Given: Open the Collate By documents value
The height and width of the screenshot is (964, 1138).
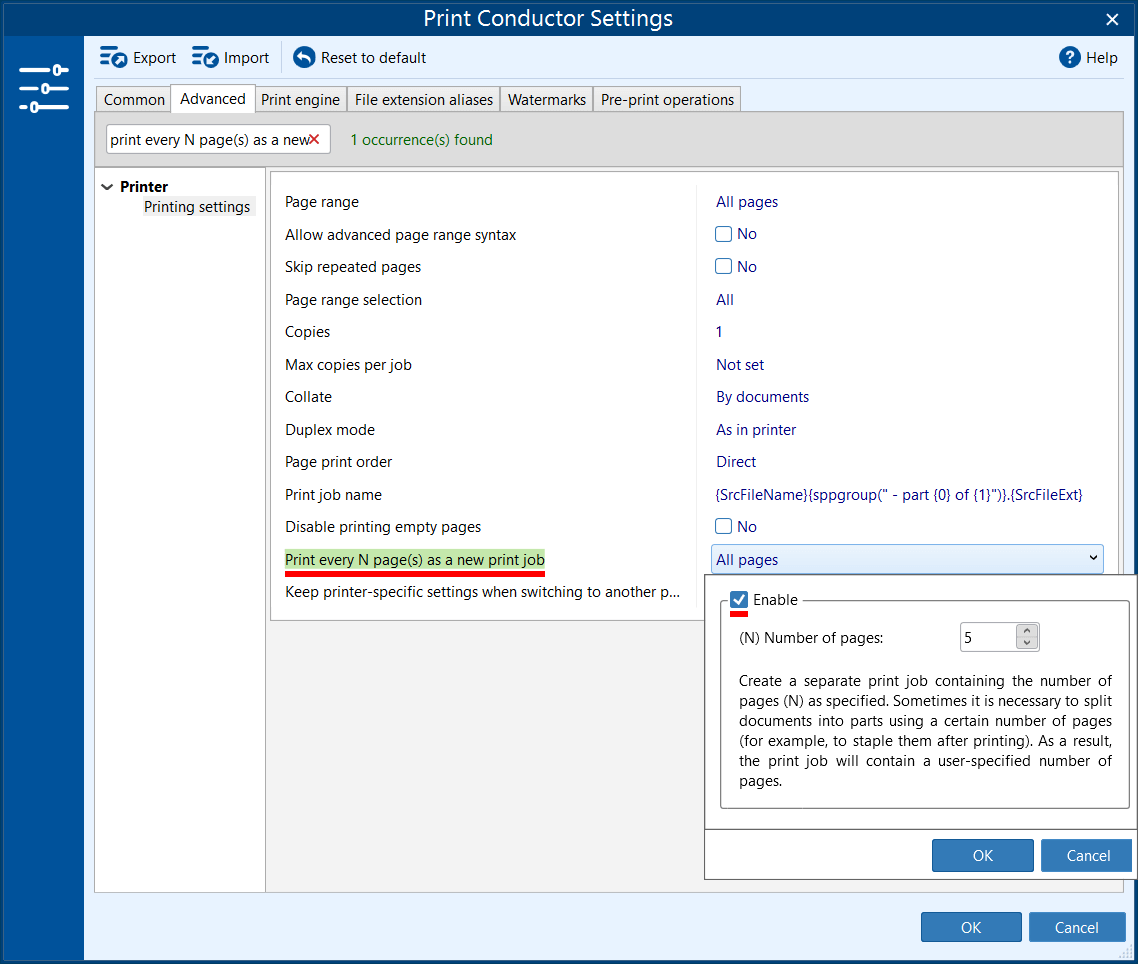Looking at the screenshot, I should [x=762, y=397].
